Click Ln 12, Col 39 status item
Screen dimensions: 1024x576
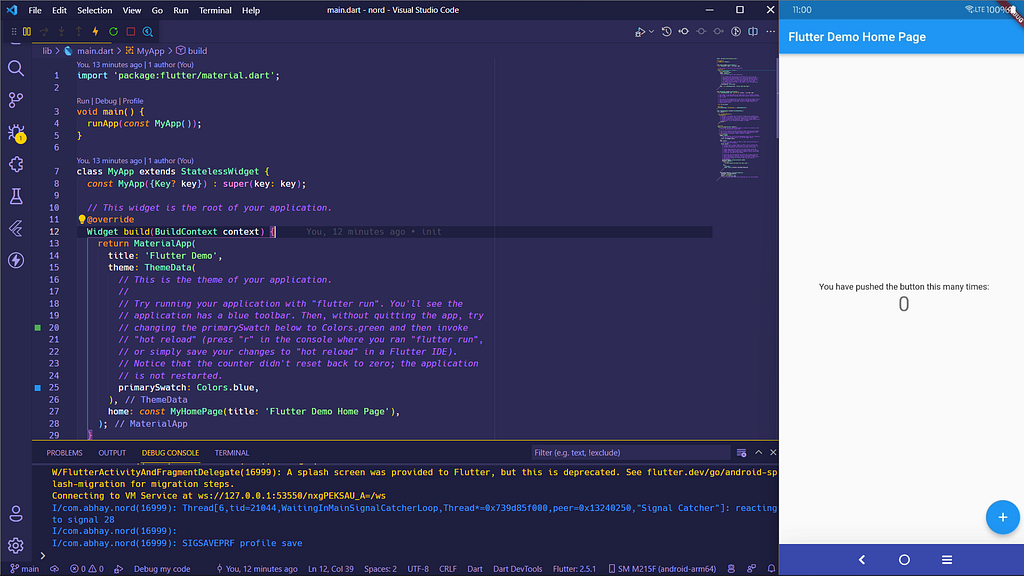pos(330,569)
